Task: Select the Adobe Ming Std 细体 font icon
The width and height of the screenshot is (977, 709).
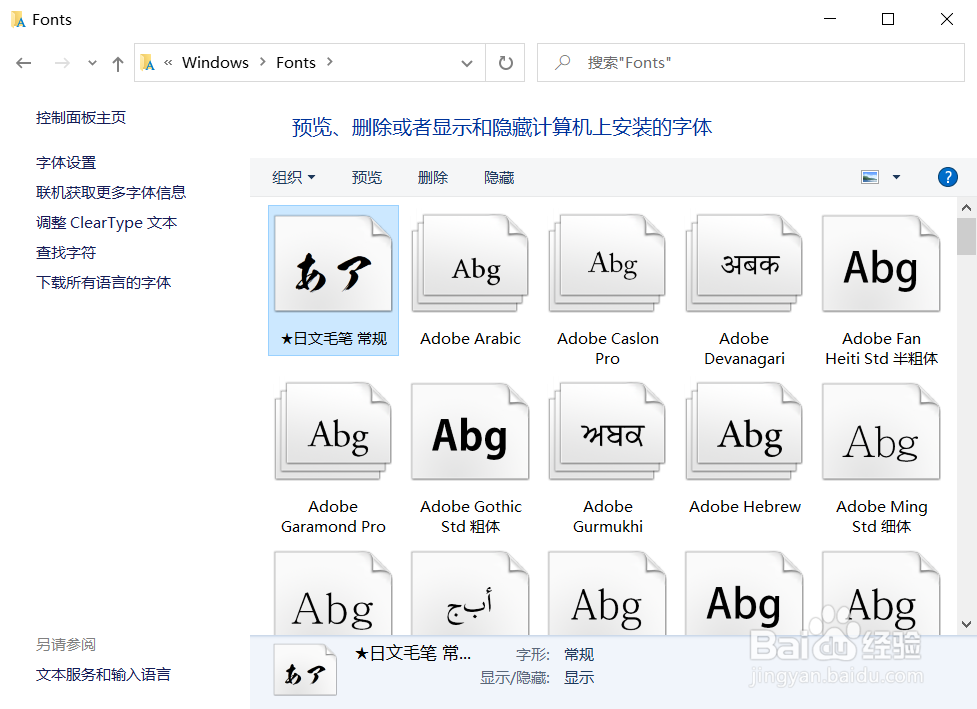Action: (x=881, y=432)
